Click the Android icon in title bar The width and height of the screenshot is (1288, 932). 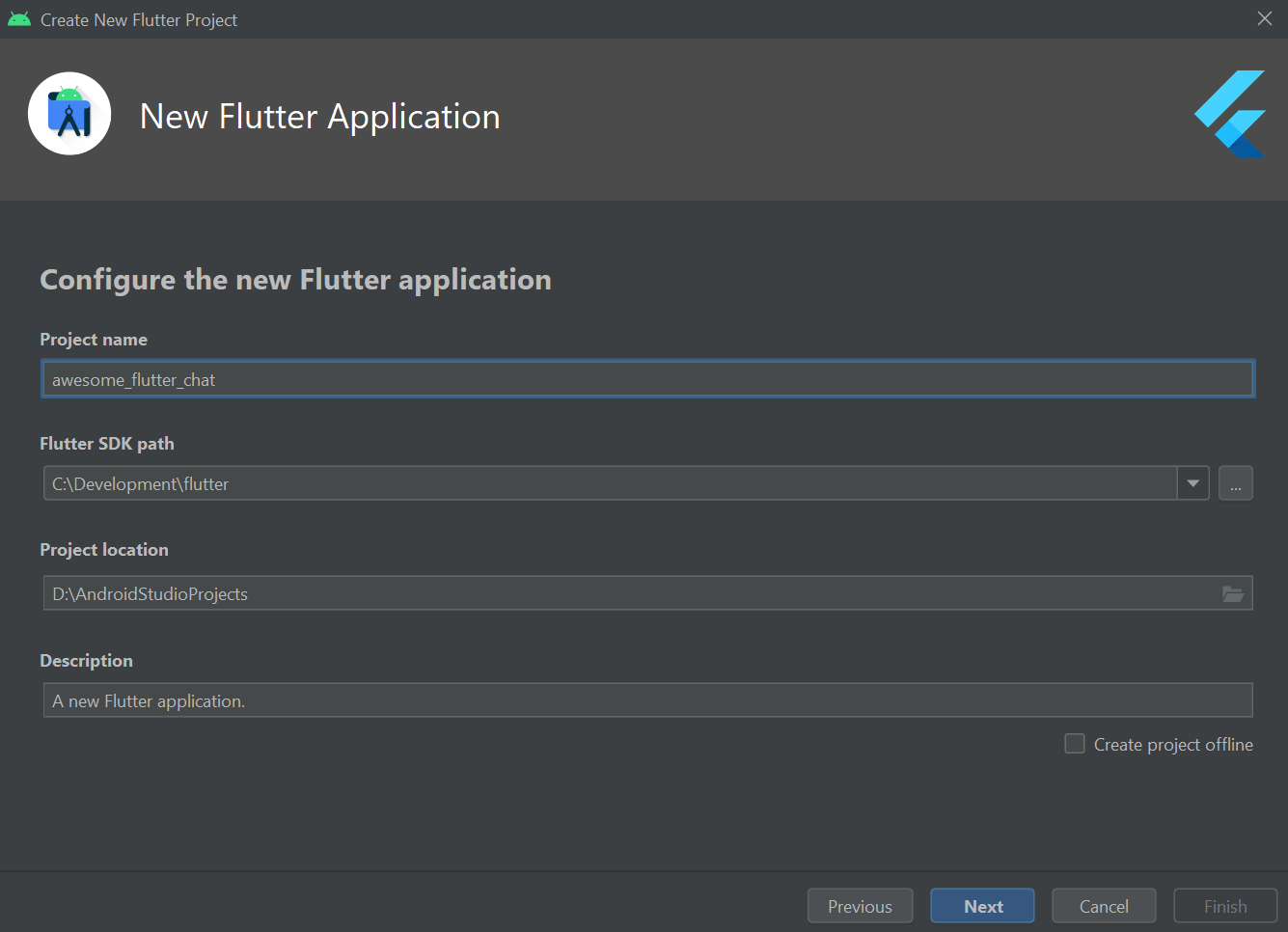click(x=19, y=19)
